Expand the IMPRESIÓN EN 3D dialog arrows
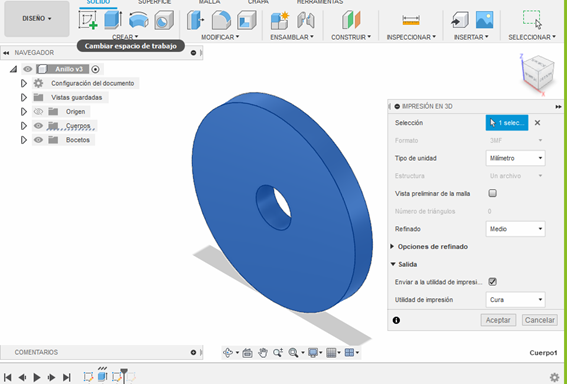Viewport: 567px width, 384px height. (558, 107)
